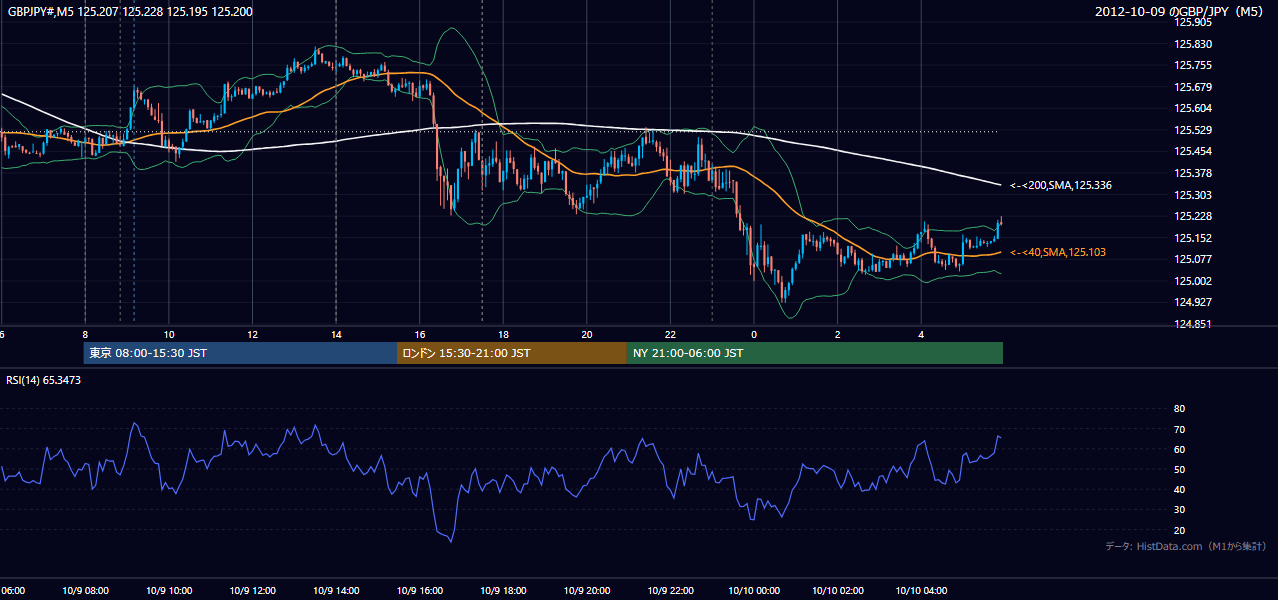Click the 40 SMA 125.103 label
Screen dimensions: 1278x600
[1058, 253]
